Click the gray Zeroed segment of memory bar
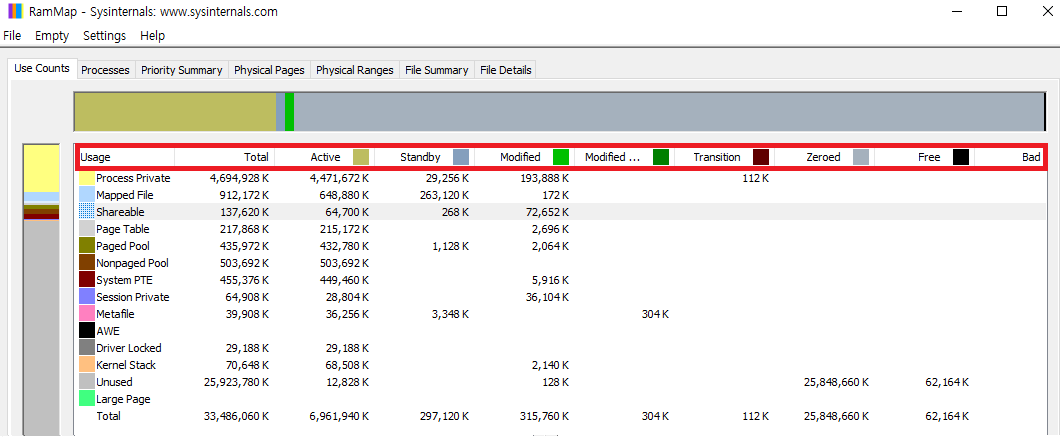This screenshot has width=1060, height=437. click(669, 112)
